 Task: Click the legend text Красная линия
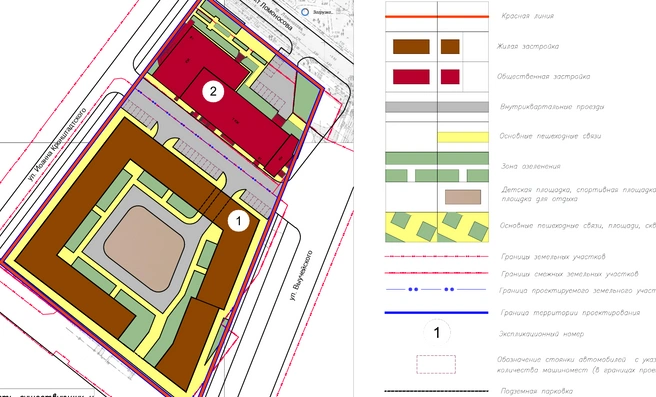point(527,16)
